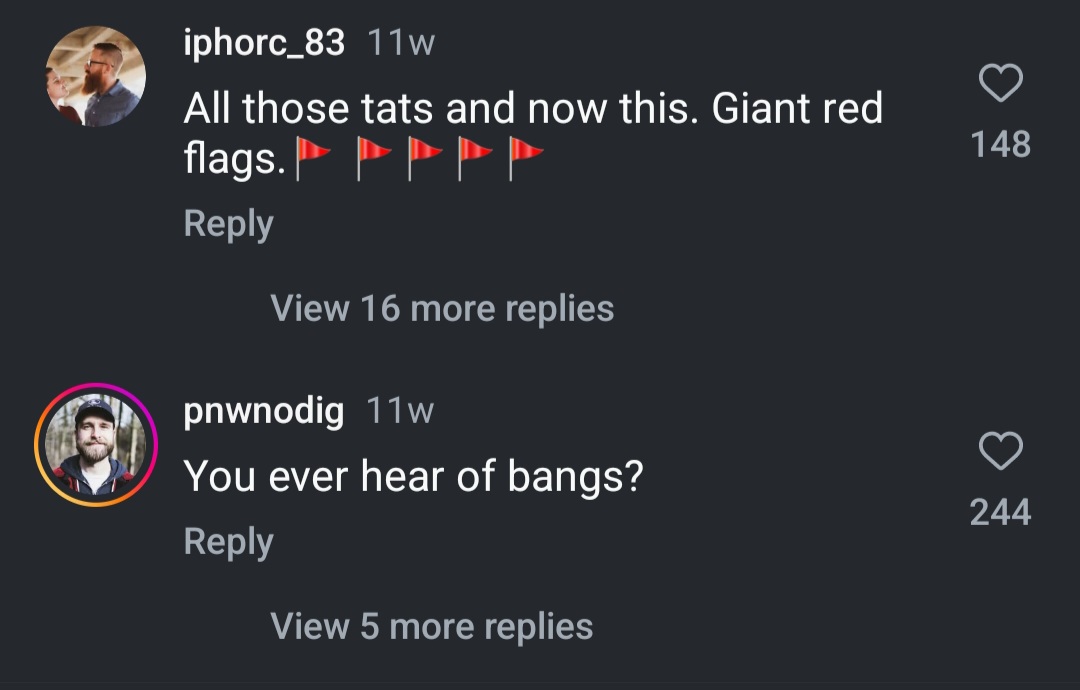Show who liked via the 148 count

[x=1000, y=145]
